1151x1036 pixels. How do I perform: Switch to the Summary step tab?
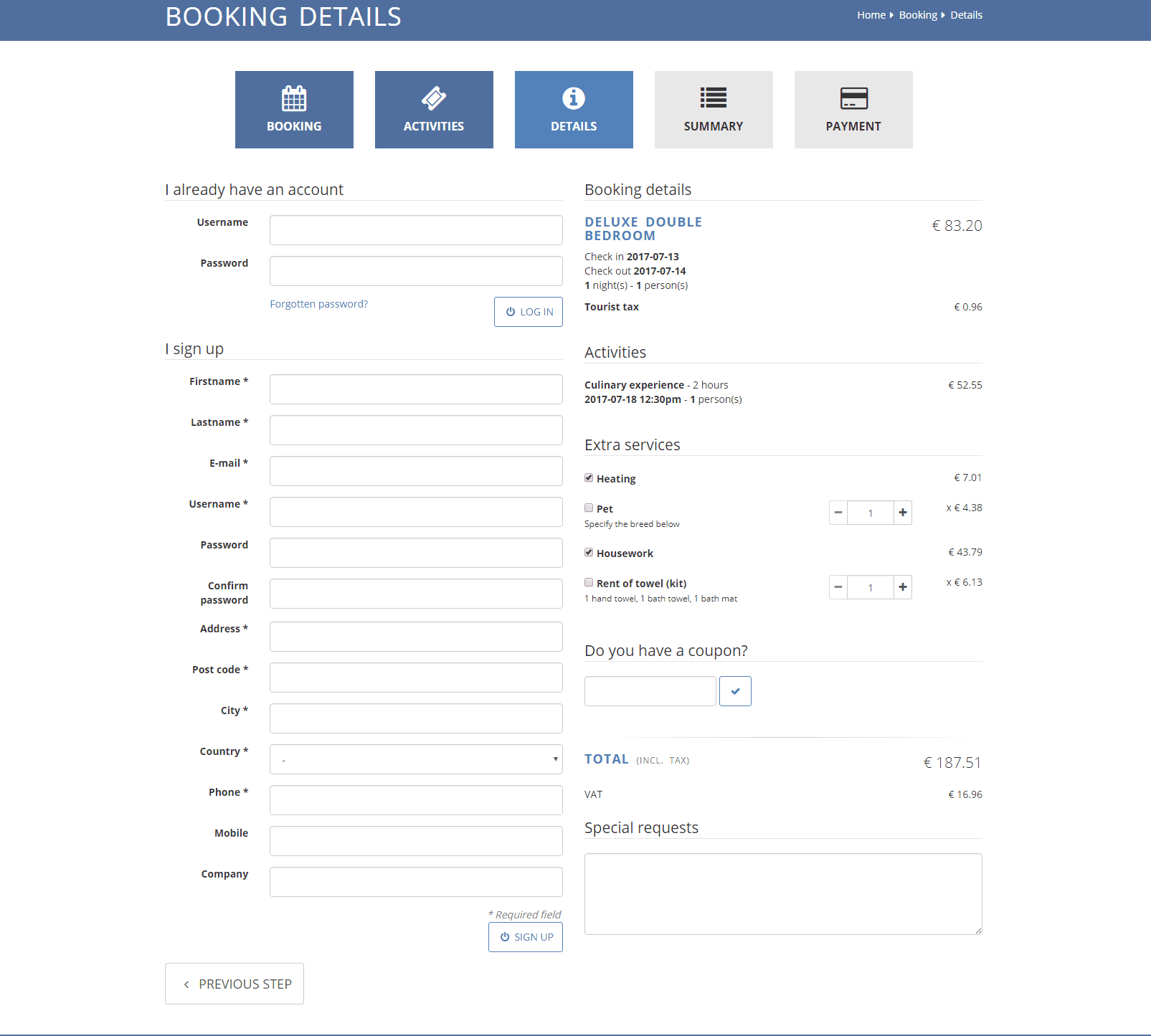(713, 109)
